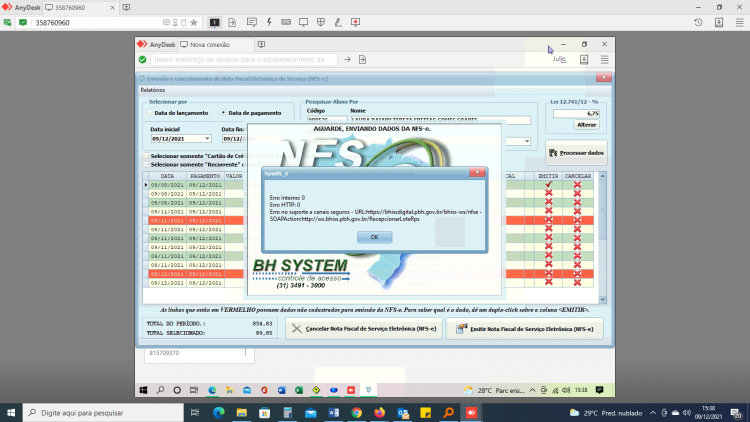The image size is (750, 422).
Task: Tick the Selecionar somente "Recorrente" checkbox
Action: pyautogui.click(x=146, y=165)
